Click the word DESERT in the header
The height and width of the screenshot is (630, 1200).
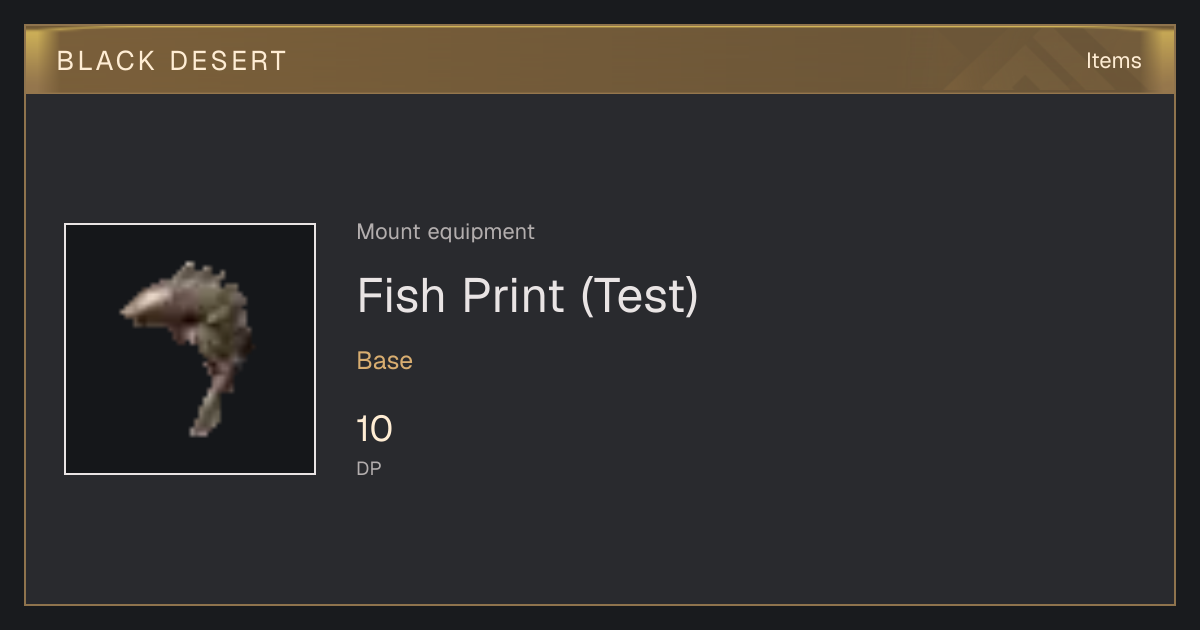click(x=228, y=61)
